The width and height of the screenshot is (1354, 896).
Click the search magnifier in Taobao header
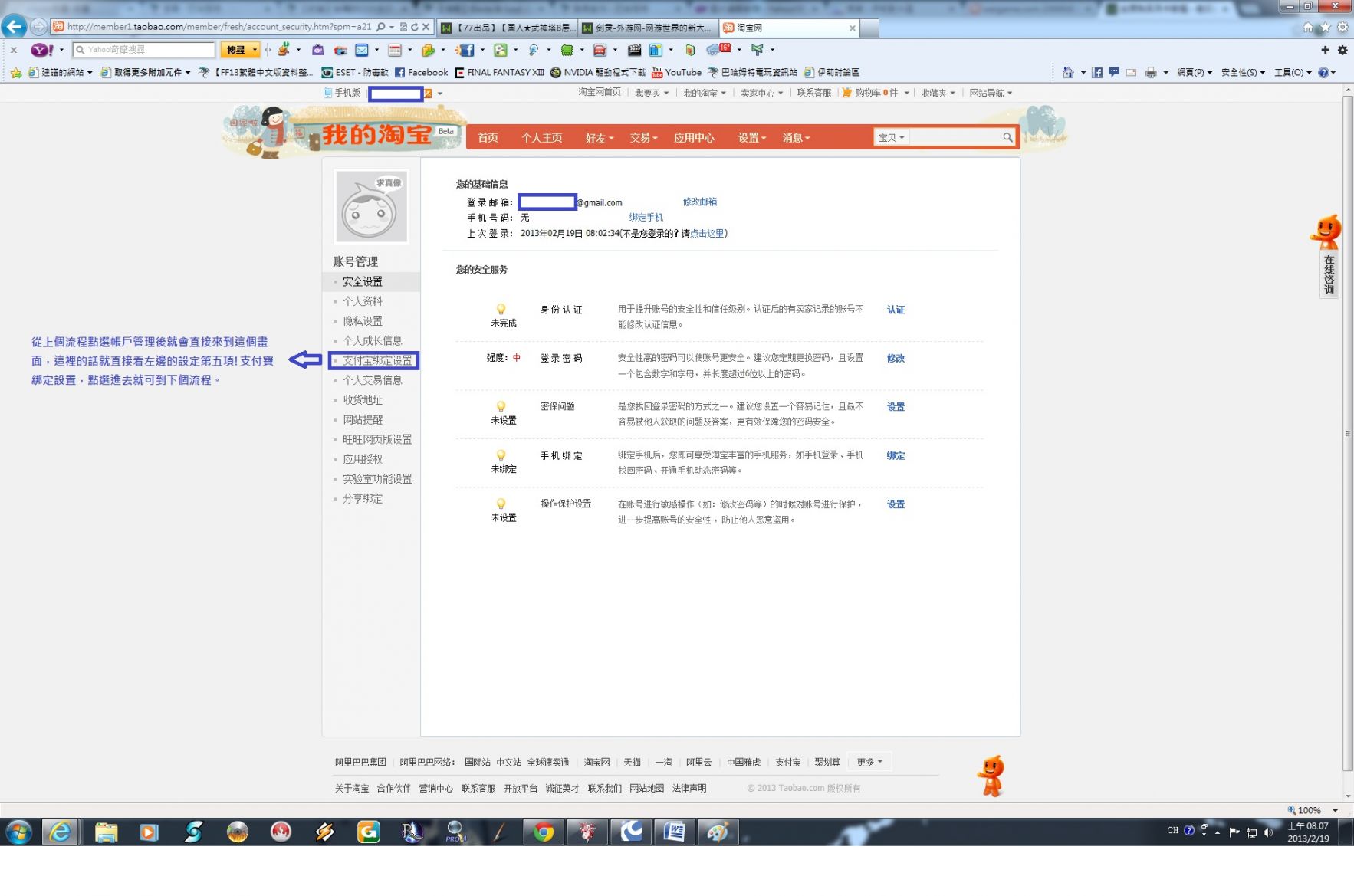coord(1007,137)
